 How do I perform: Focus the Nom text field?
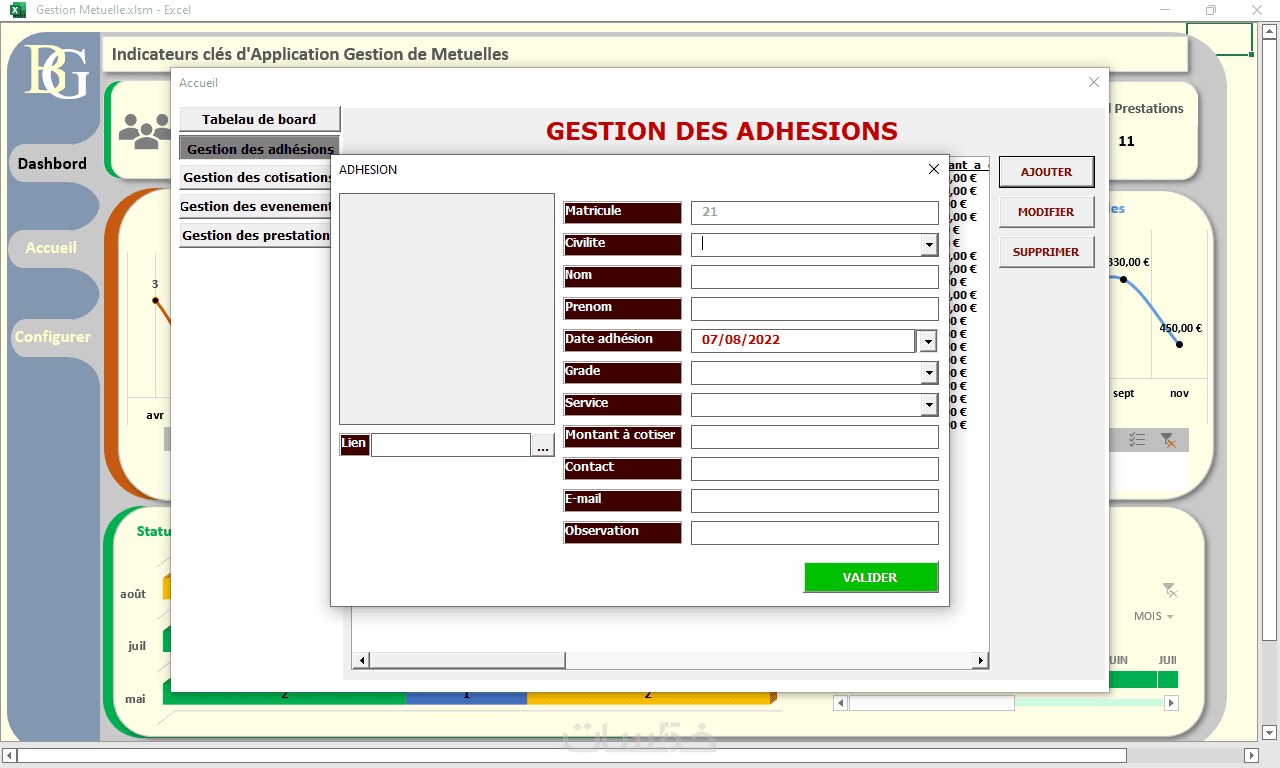(814, 277)
